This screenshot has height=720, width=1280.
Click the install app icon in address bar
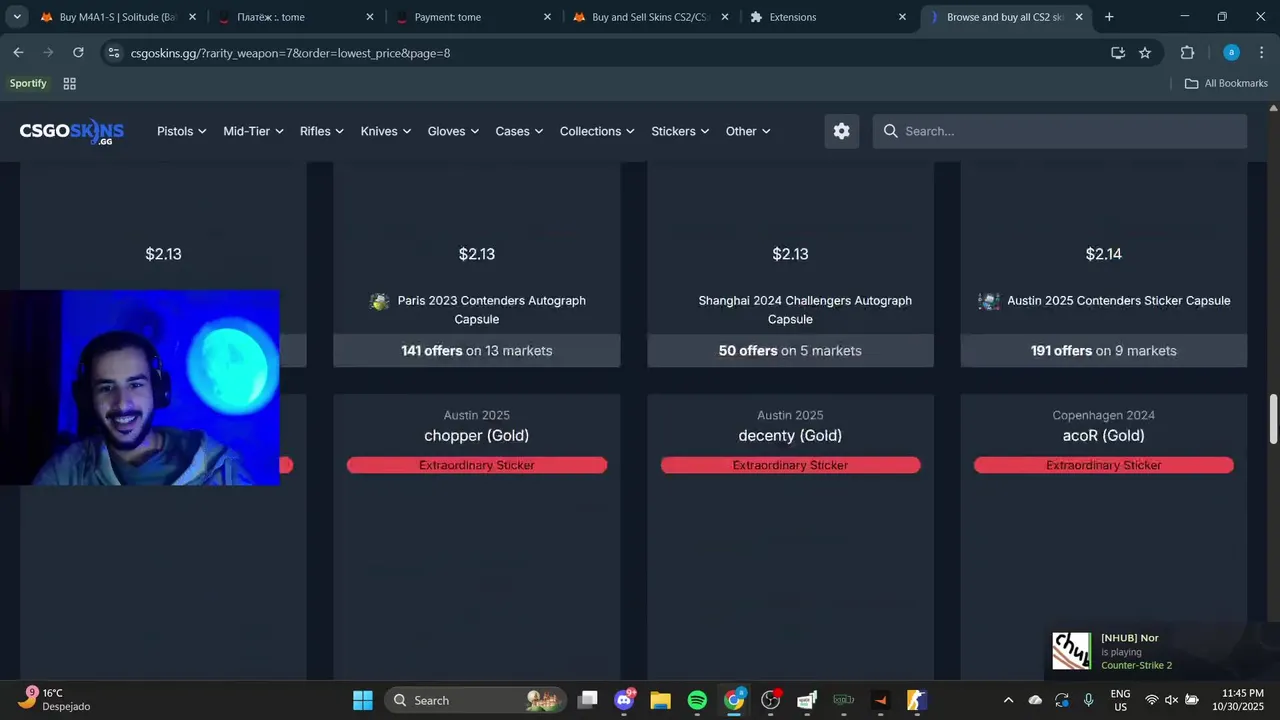point(1118,52)
